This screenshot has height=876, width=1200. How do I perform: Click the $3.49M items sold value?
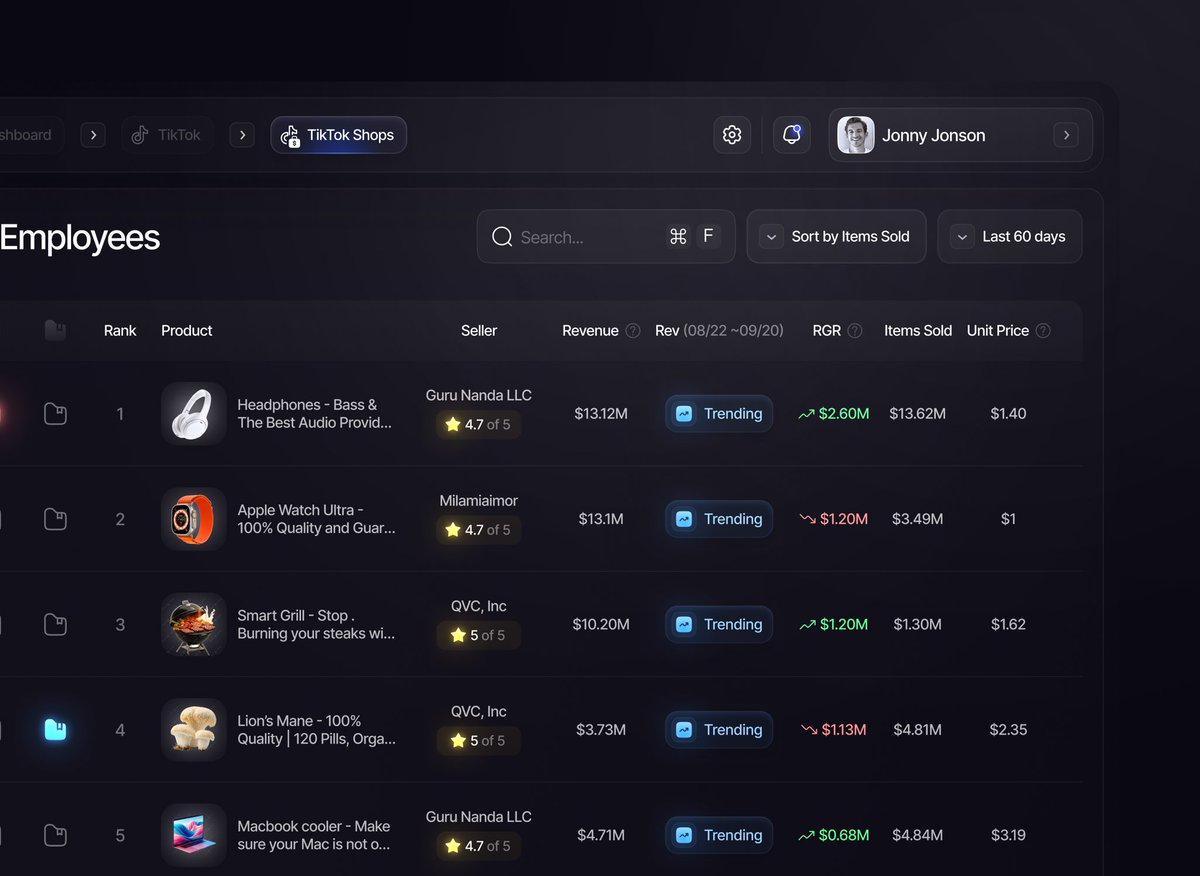[917, 519]
